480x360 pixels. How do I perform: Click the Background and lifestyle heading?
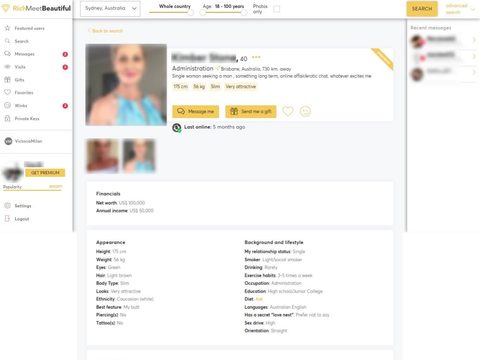click(274, 242)
